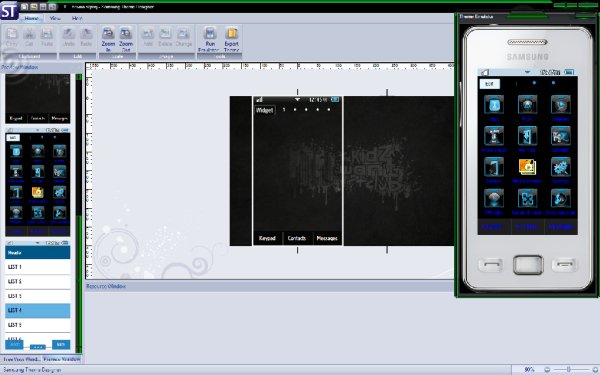The height and width of the screenshot is (375, 600).
Task: Tap the Camera icon in the emulator
Action: (x=494, y=166)
